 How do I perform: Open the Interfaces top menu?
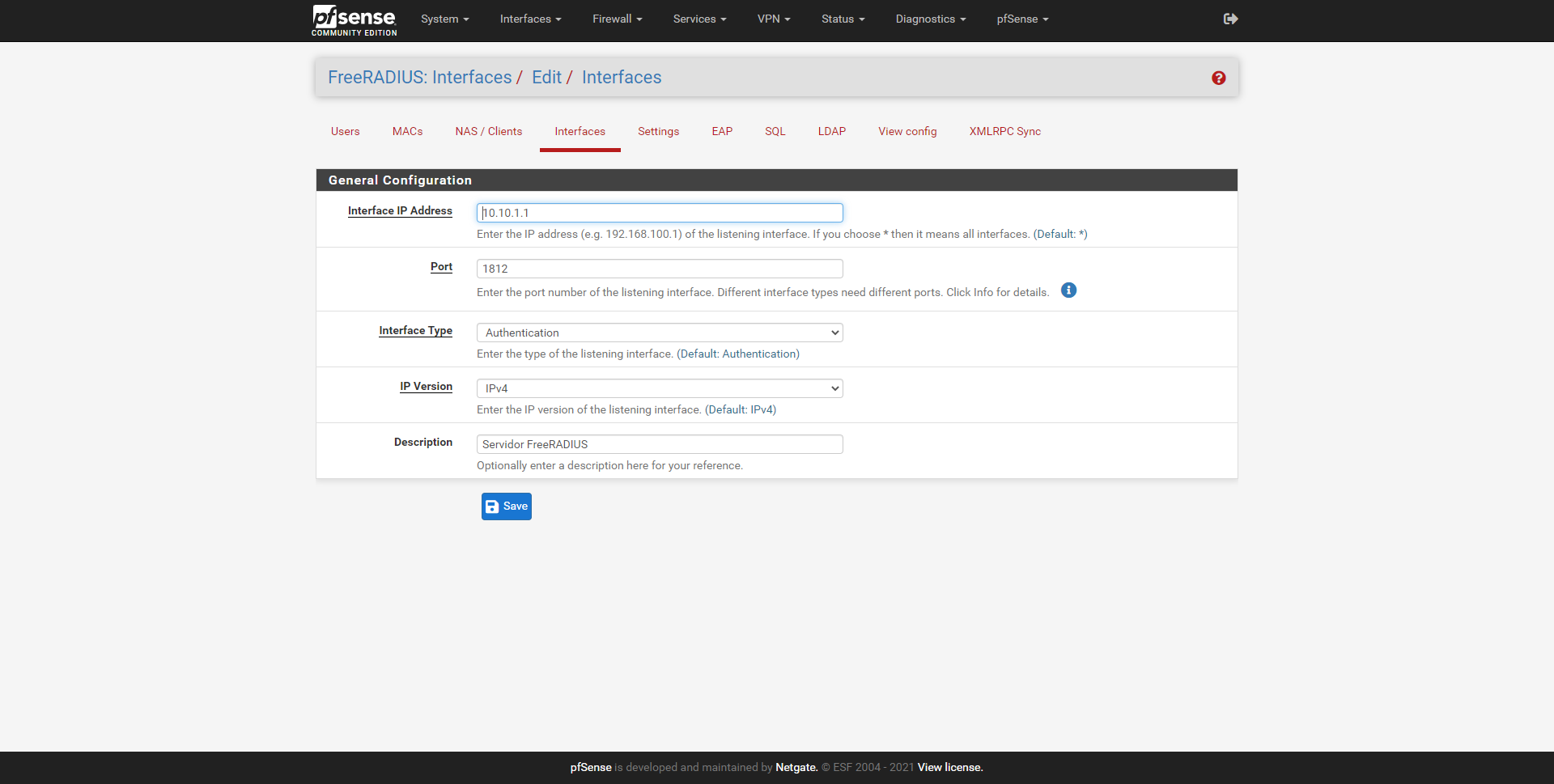(x=530, y=19)
